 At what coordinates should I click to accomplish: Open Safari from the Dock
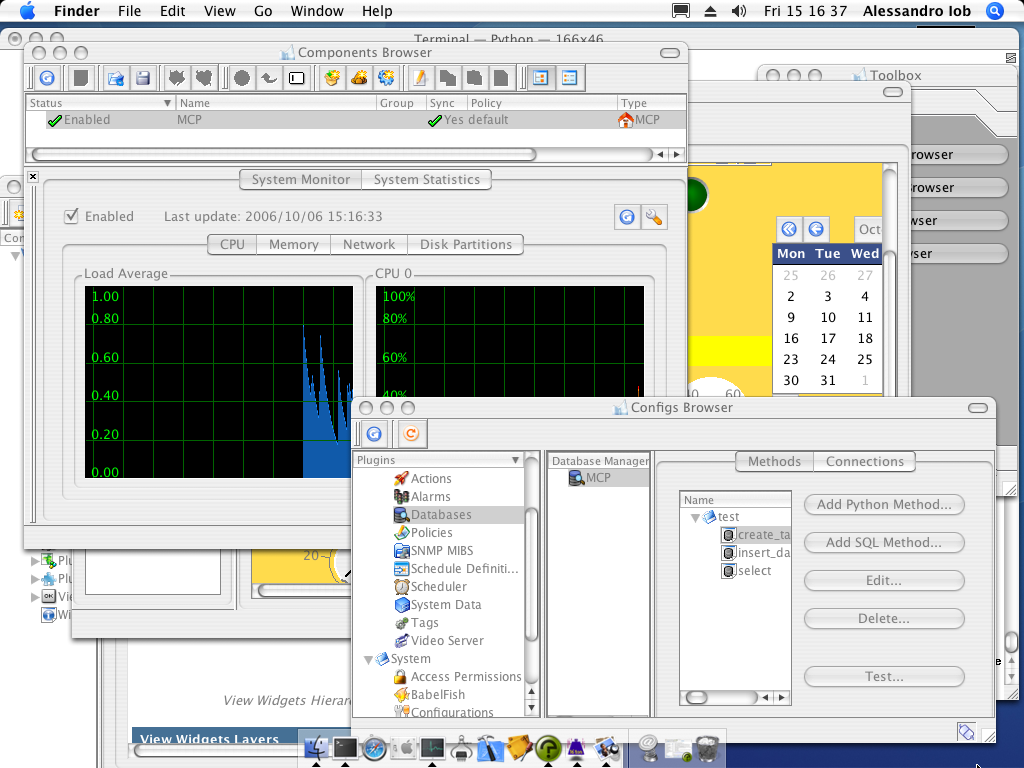(x=374, y=747)
